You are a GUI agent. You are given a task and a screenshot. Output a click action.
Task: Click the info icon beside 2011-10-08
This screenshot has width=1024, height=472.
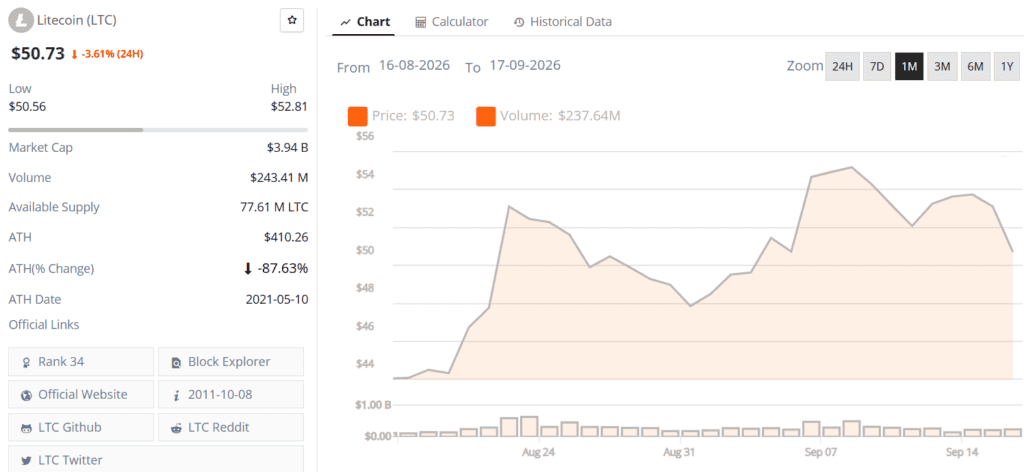(176, 395)
